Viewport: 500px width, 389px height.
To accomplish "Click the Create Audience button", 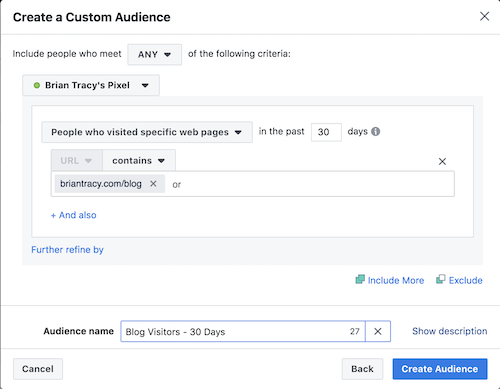I will [440, 369].
